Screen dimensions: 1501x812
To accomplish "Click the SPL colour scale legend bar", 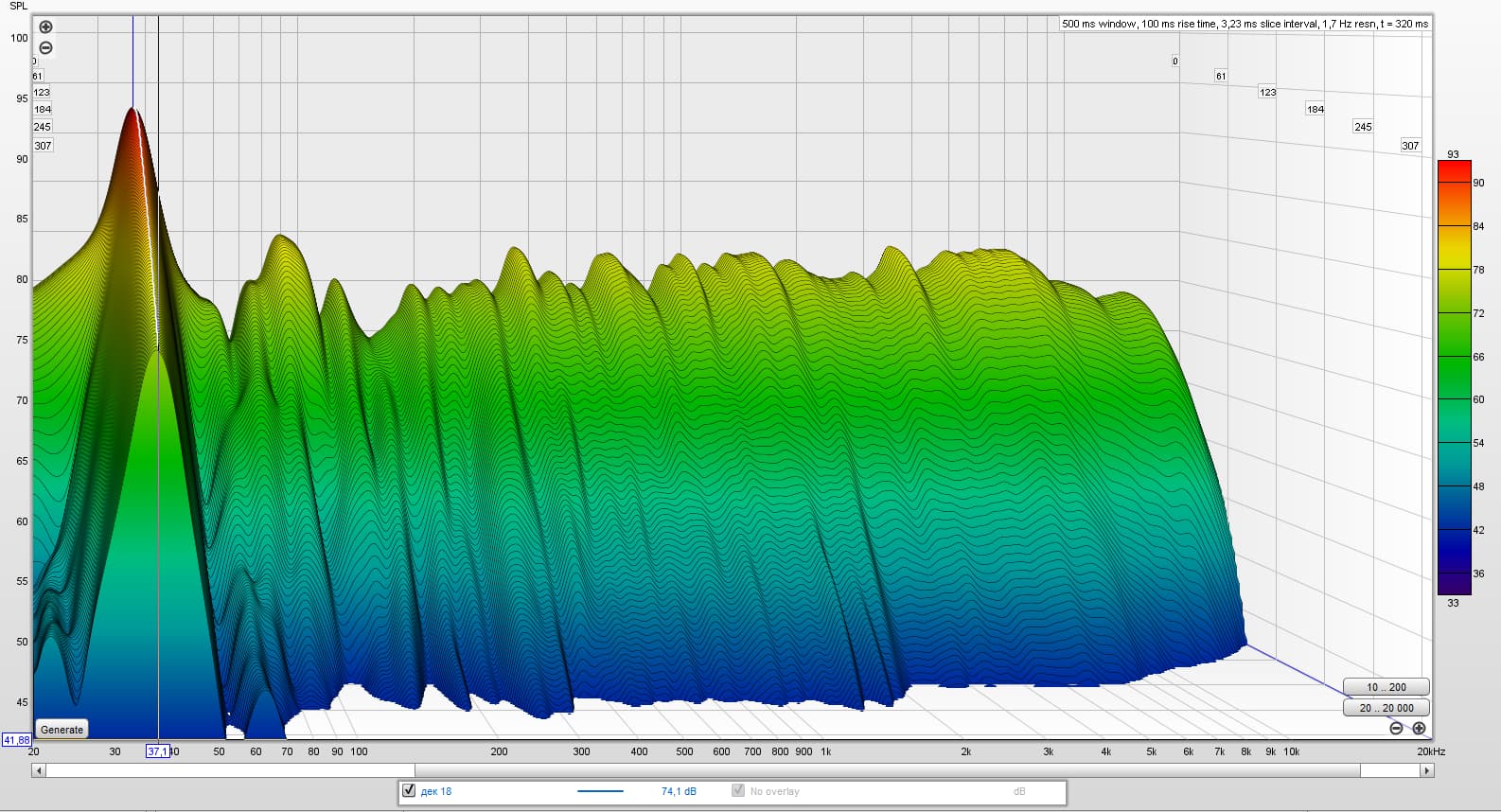I will point(1454,377).
